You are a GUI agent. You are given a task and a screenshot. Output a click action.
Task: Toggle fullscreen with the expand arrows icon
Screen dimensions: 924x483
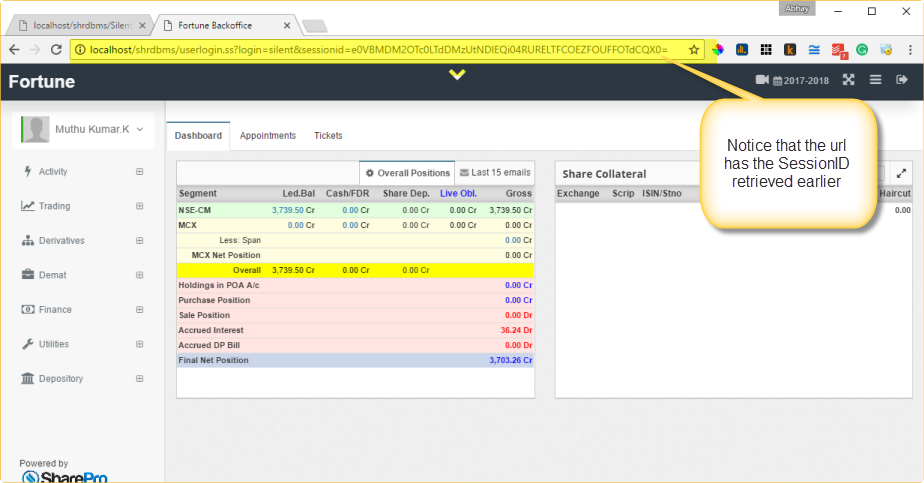pos(848,80)
